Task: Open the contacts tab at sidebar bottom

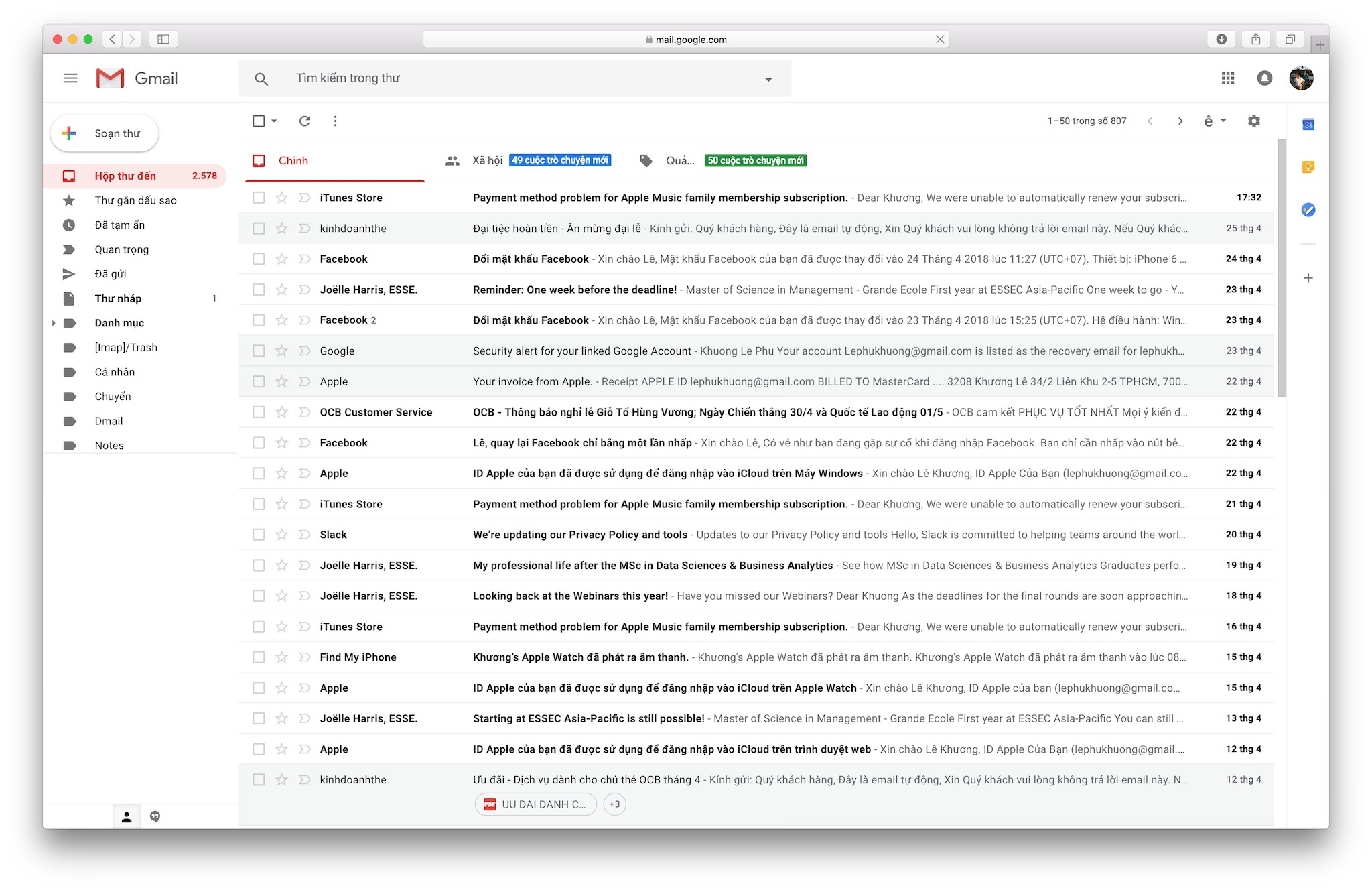Action: coord(126,816)
